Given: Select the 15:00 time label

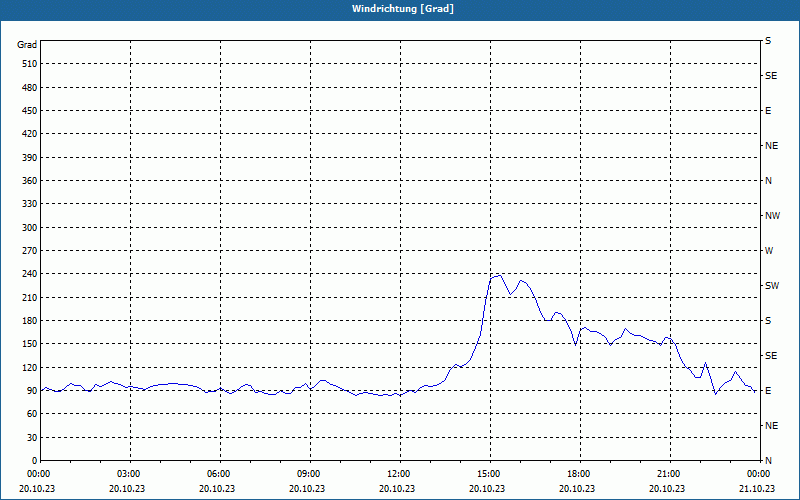Looking at the screenshot, I should (490, 474).
